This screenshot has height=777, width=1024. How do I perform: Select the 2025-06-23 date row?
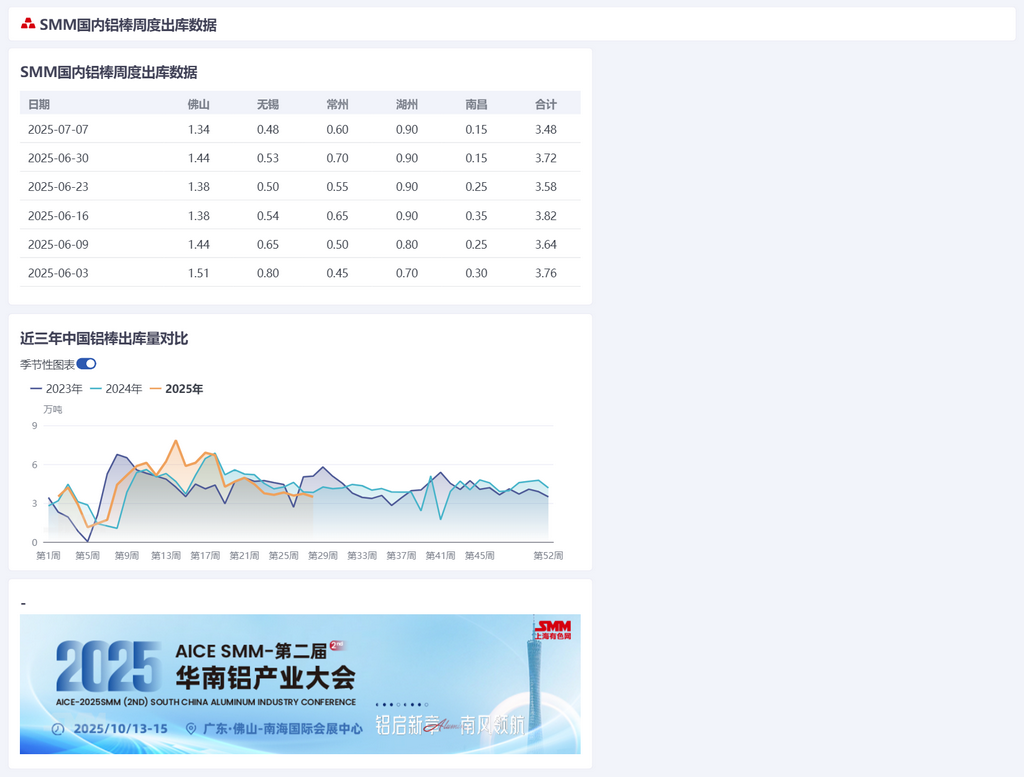click(x=300, y=187)
